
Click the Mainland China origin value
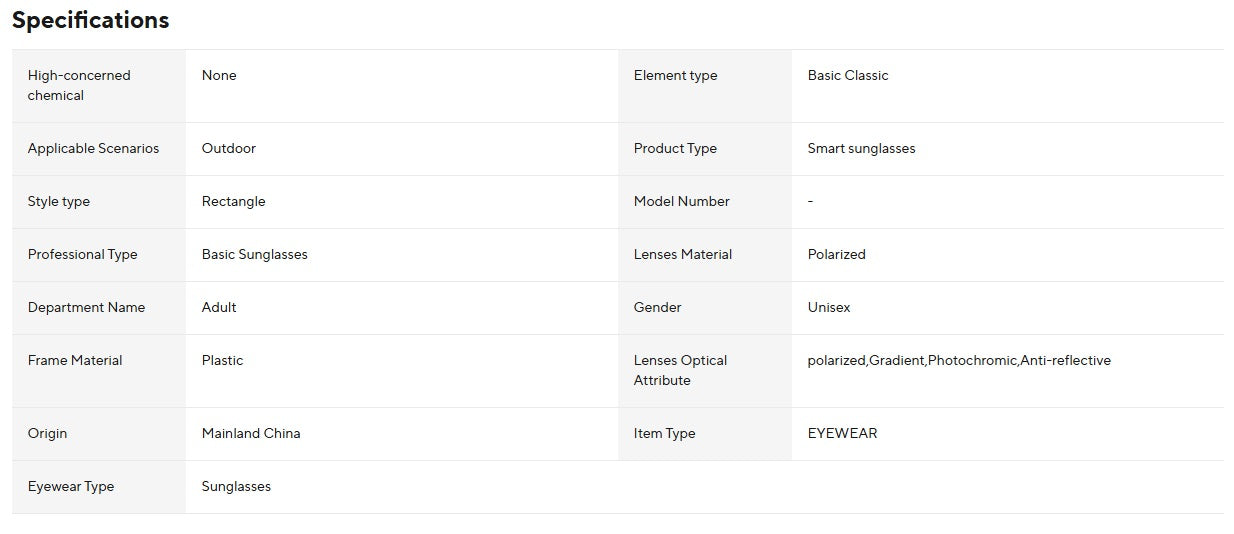click(251, 433)
